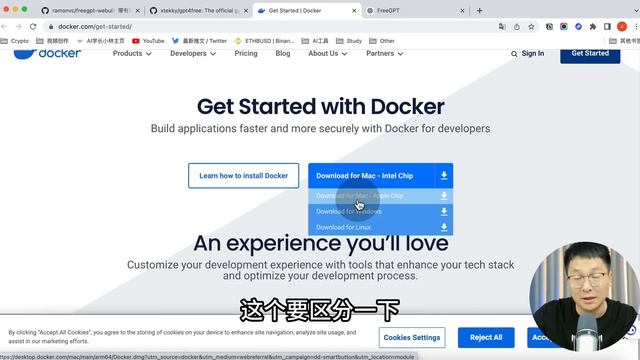Expand the Partners menu
Screen dimensions: 640x360
pyautogui.click(x=384, y=53)
